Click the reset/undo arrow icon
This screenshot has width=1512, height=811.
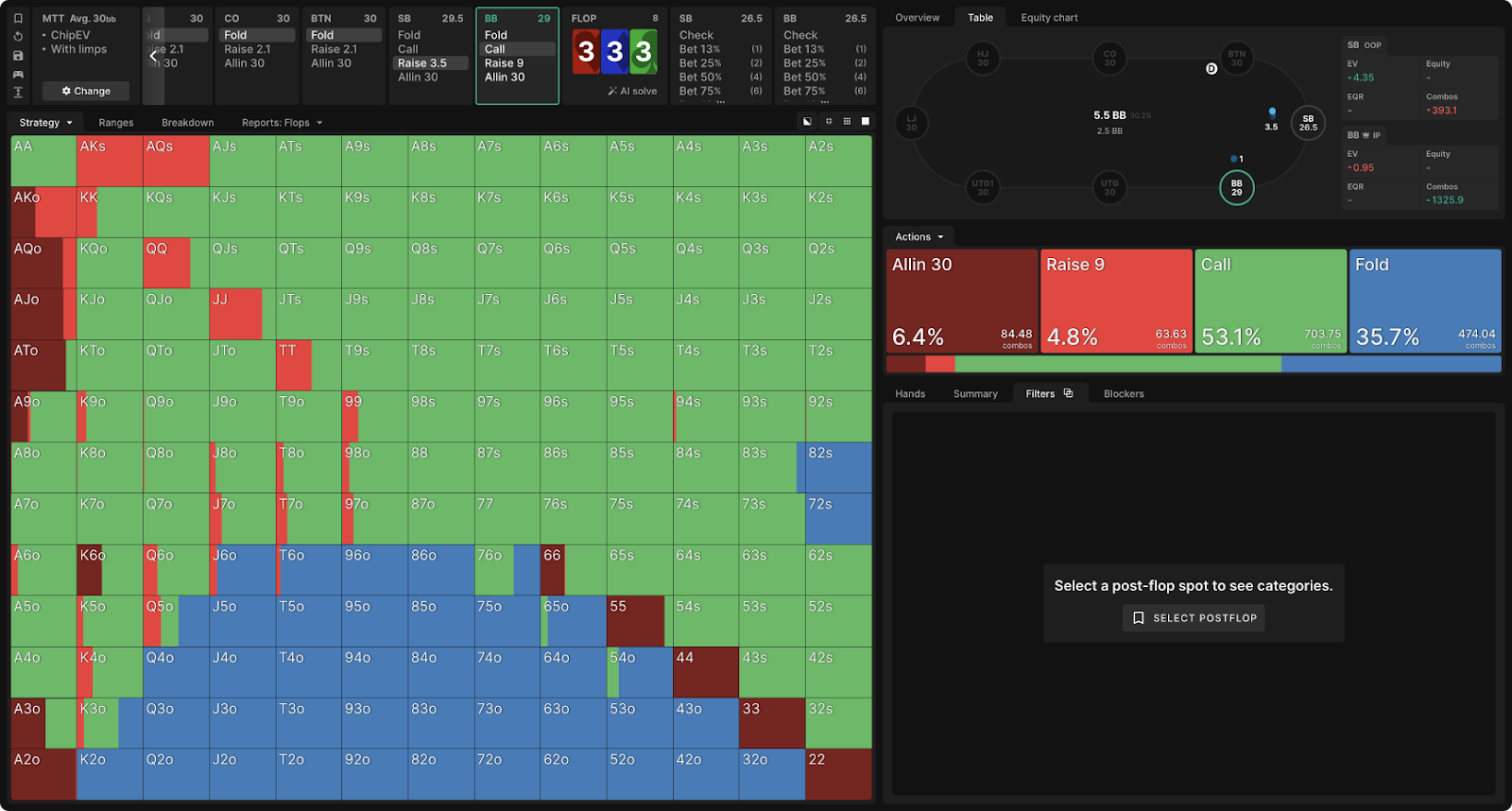coord(18,37)
